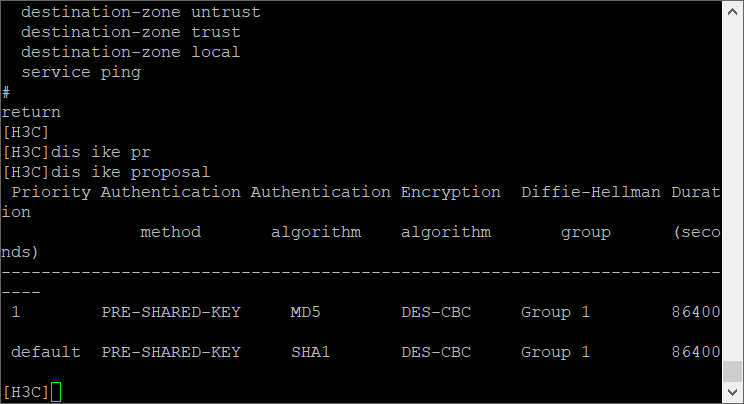Screen dimensions: 744x404
Task: Click DES-CBC in the default row
Action: tap(436, 352)
